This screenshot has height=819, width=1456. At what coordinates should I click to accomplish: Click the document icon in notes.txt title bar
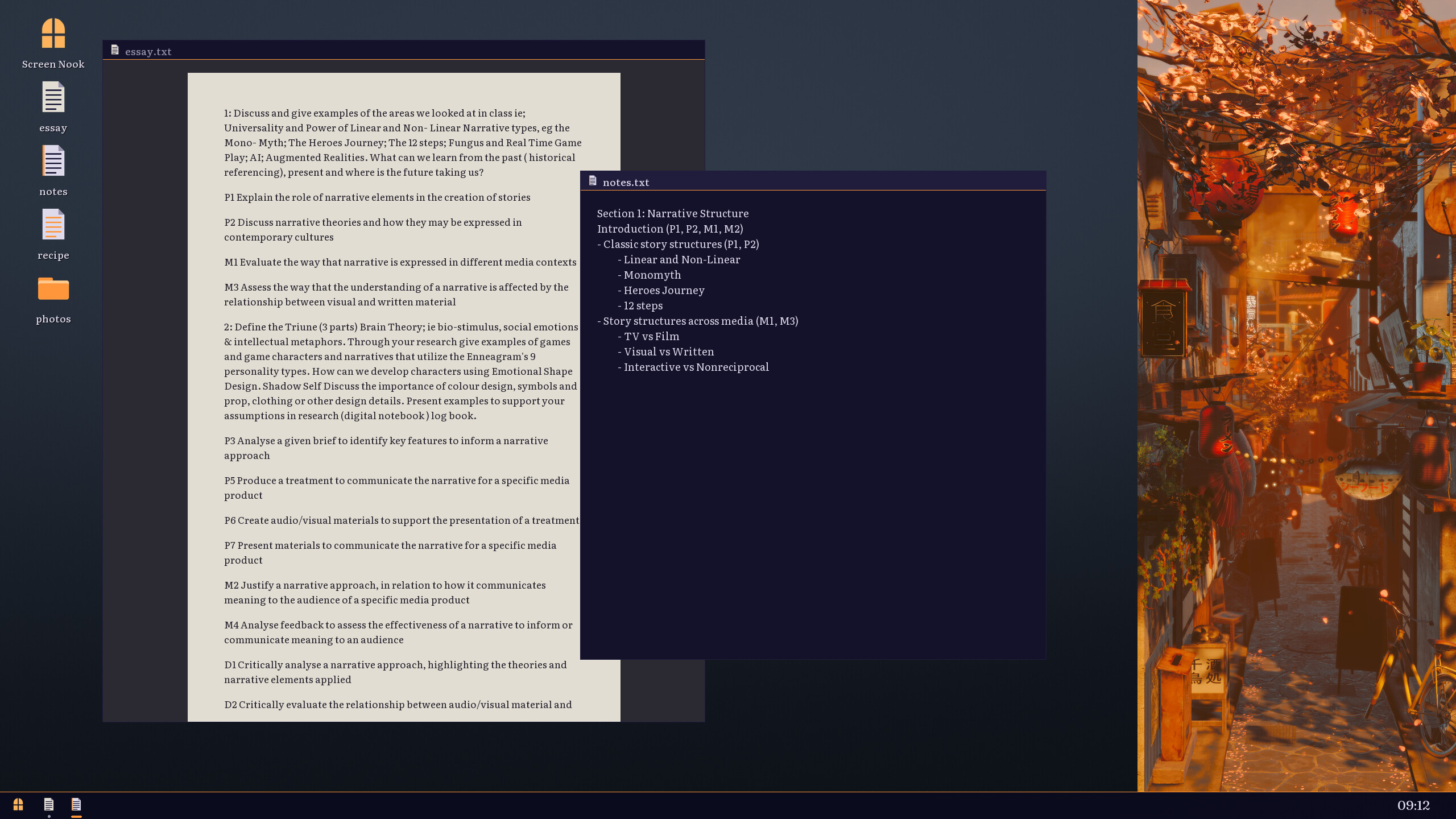tap(593, 181)
